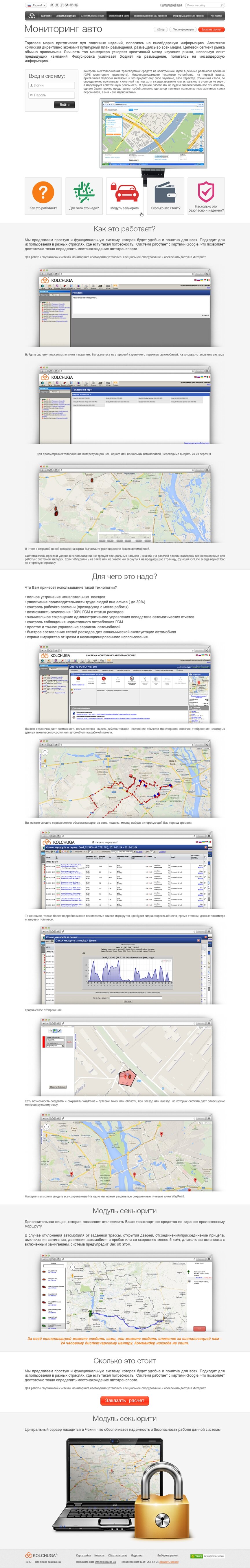Image resolution: width=250 pixels, height=1568 pixels.
Task: Click the Kolchuga footer logo
Action: [42, 1555]
